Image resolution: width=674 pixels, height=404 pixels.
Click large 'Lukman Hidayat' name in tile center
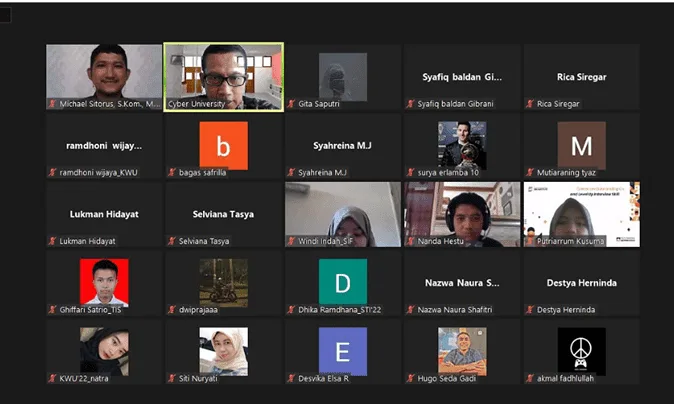tap(104, 214)
